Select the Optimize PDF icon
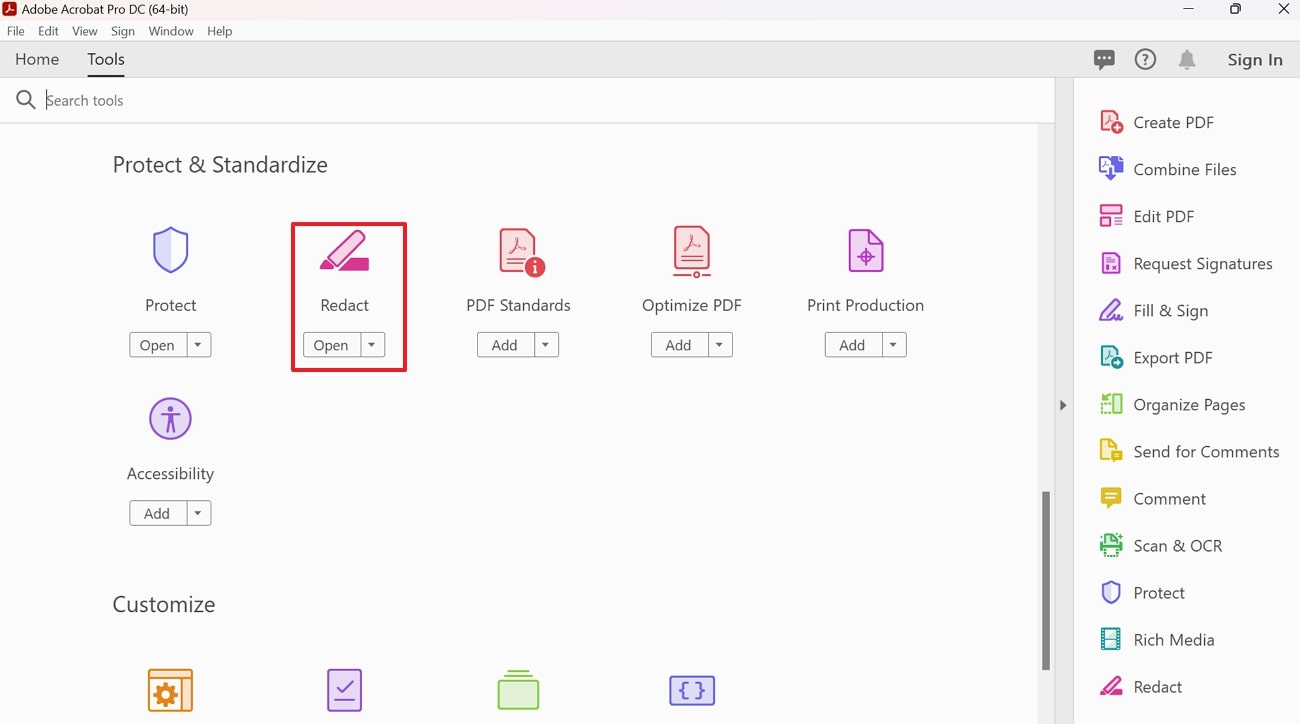This screenshot has width=1300, height=724. tap(692, 252)
